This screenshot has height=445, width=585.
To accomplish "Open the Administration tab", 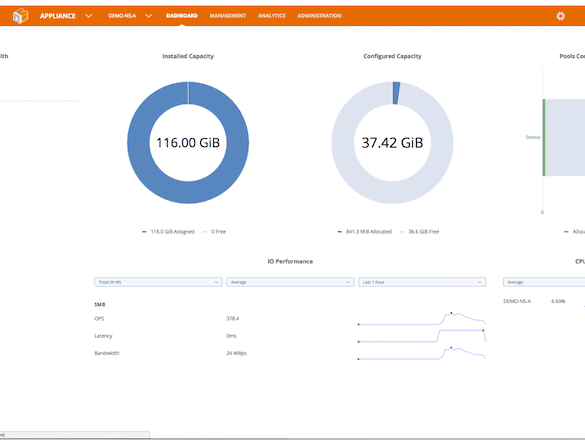I will (319, 16).
